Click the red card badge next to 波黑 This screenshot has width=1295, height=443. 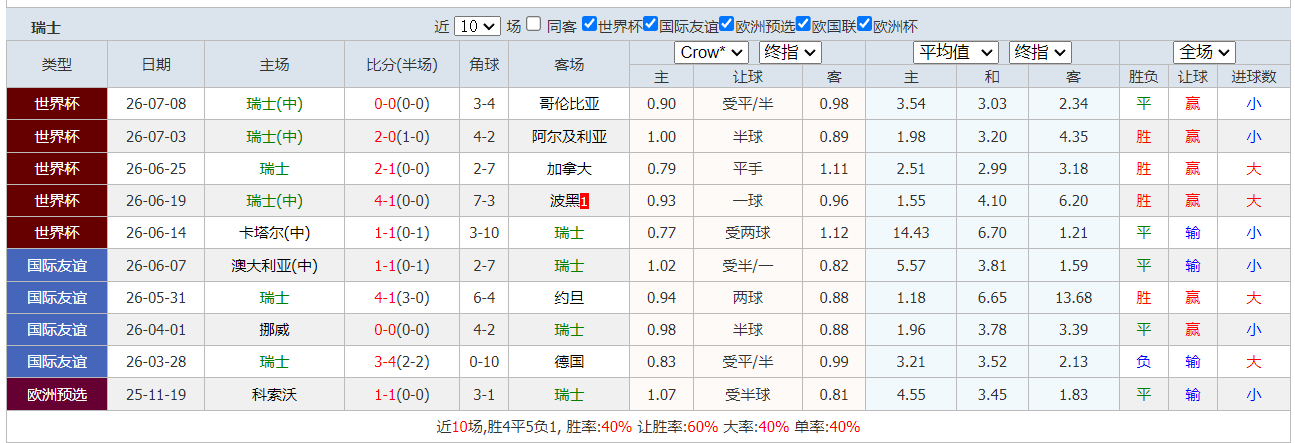[x=585, y=201]
